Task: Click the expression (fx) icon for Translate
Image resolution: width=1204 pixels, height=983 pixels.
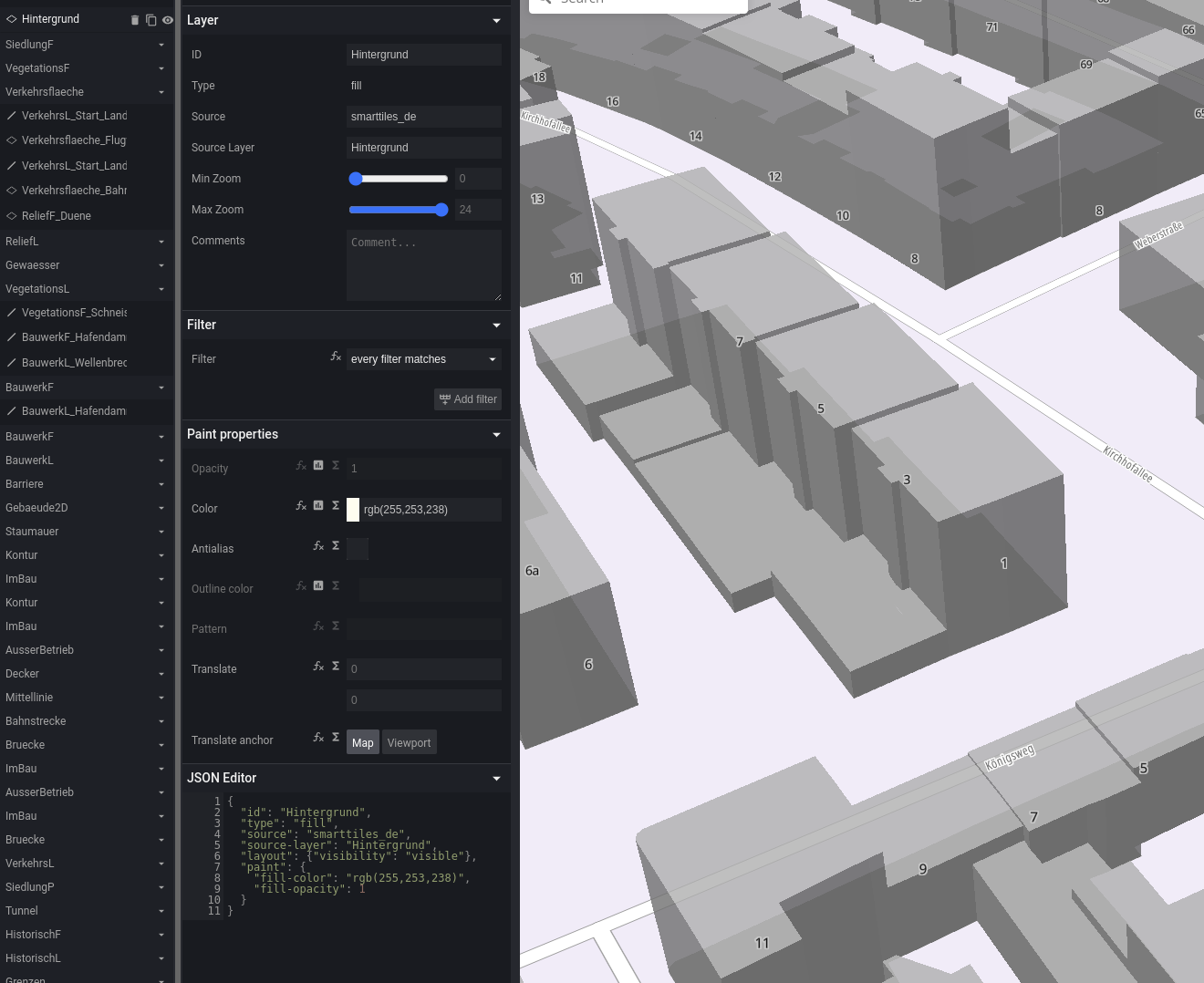Action: (x=318, y=667)
